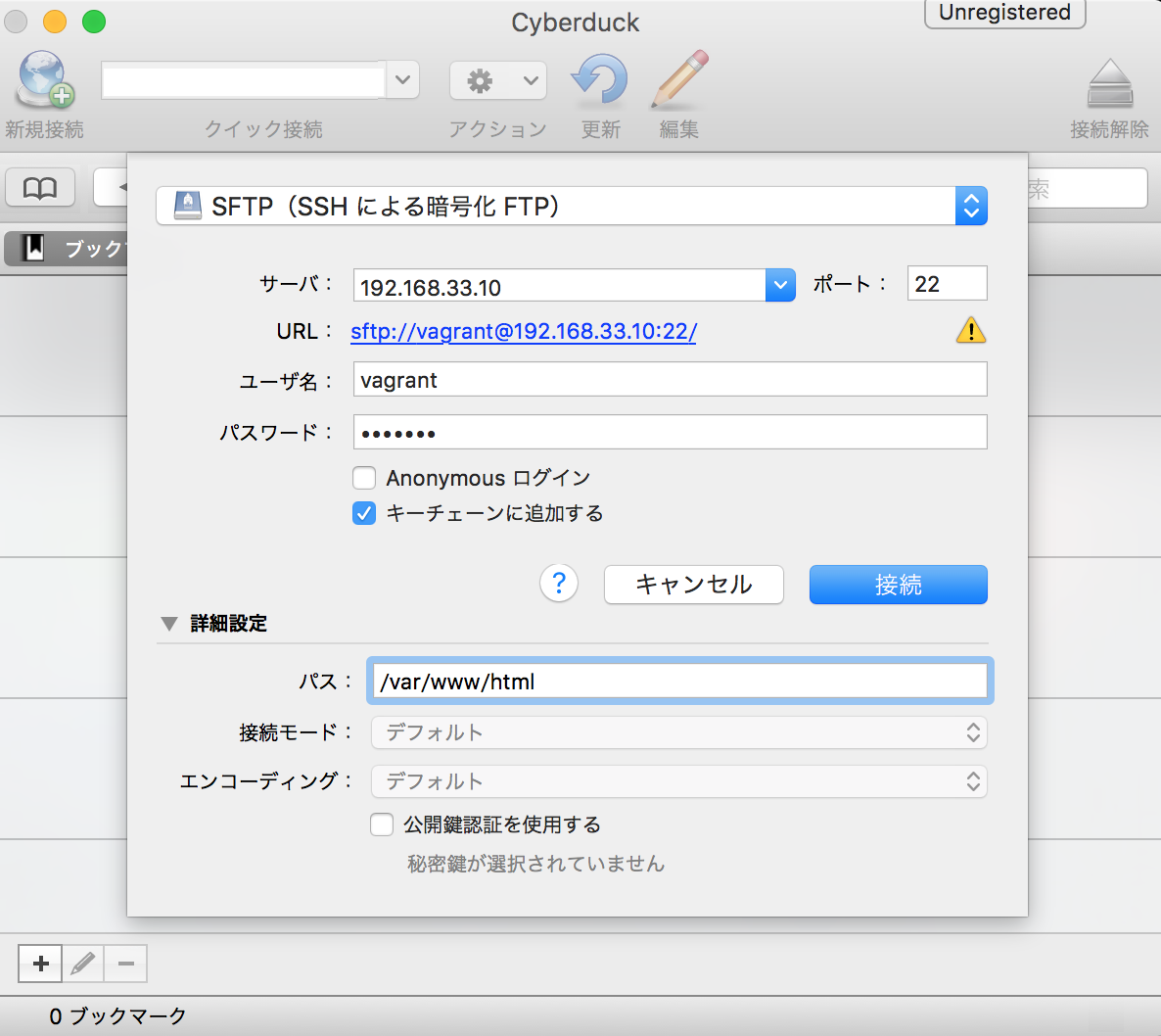Viewport: 1161px width, 1036px height.
Task: Click the green maximize window button
Action: 94,21
